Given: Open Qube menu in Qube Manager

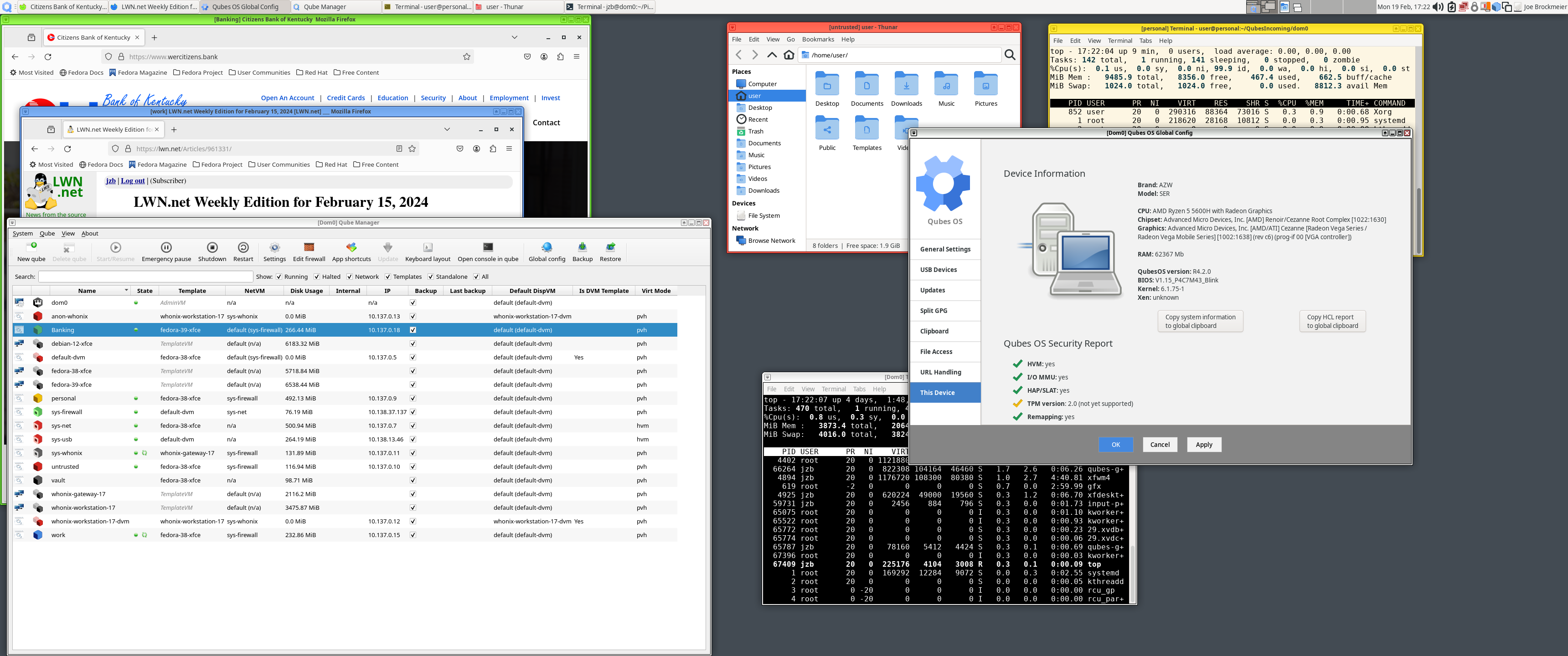Looking at the screenshot, I should (x=47, y=234).
